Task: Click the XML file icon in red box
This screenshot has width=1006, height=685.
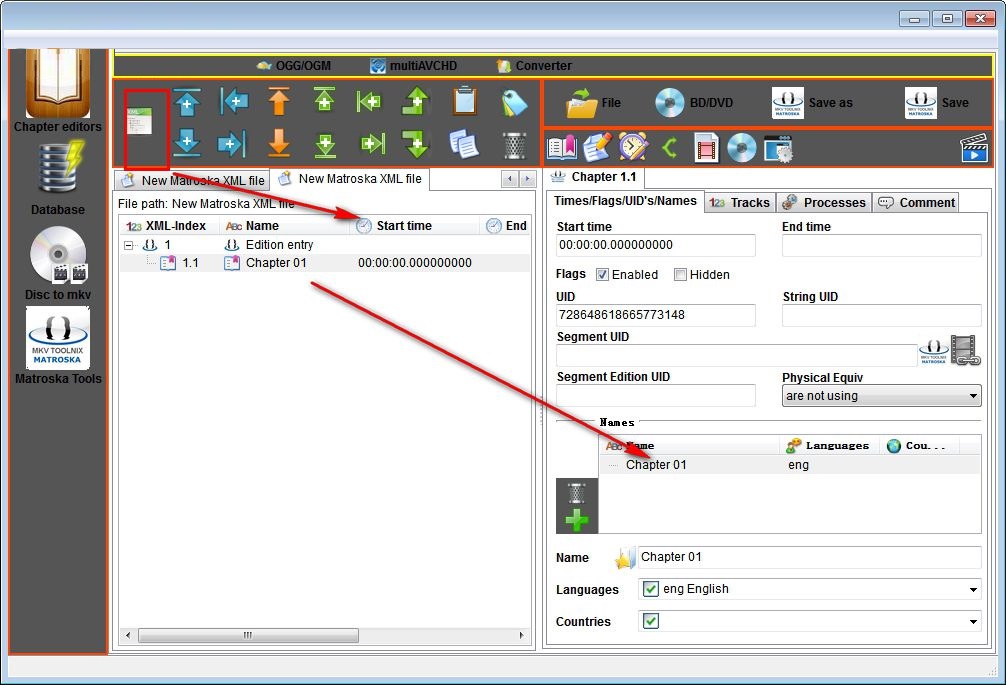Action: 139,118
